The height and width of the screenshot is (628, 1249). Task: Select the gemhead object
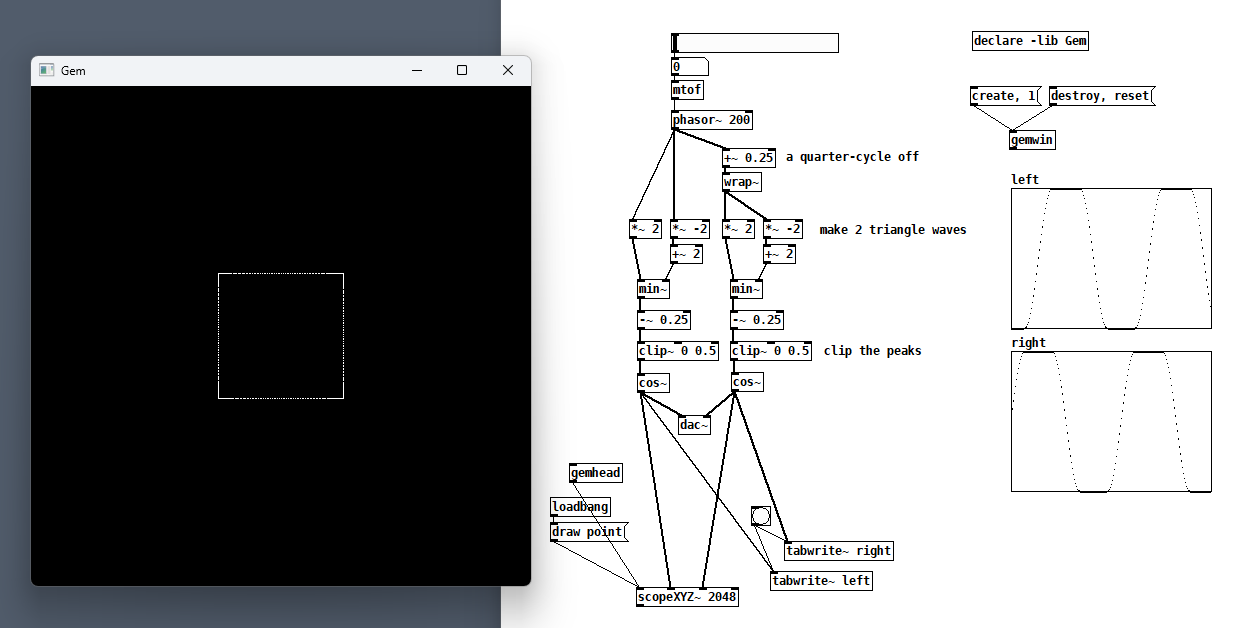pyautogui.click(x=596, y=473)
